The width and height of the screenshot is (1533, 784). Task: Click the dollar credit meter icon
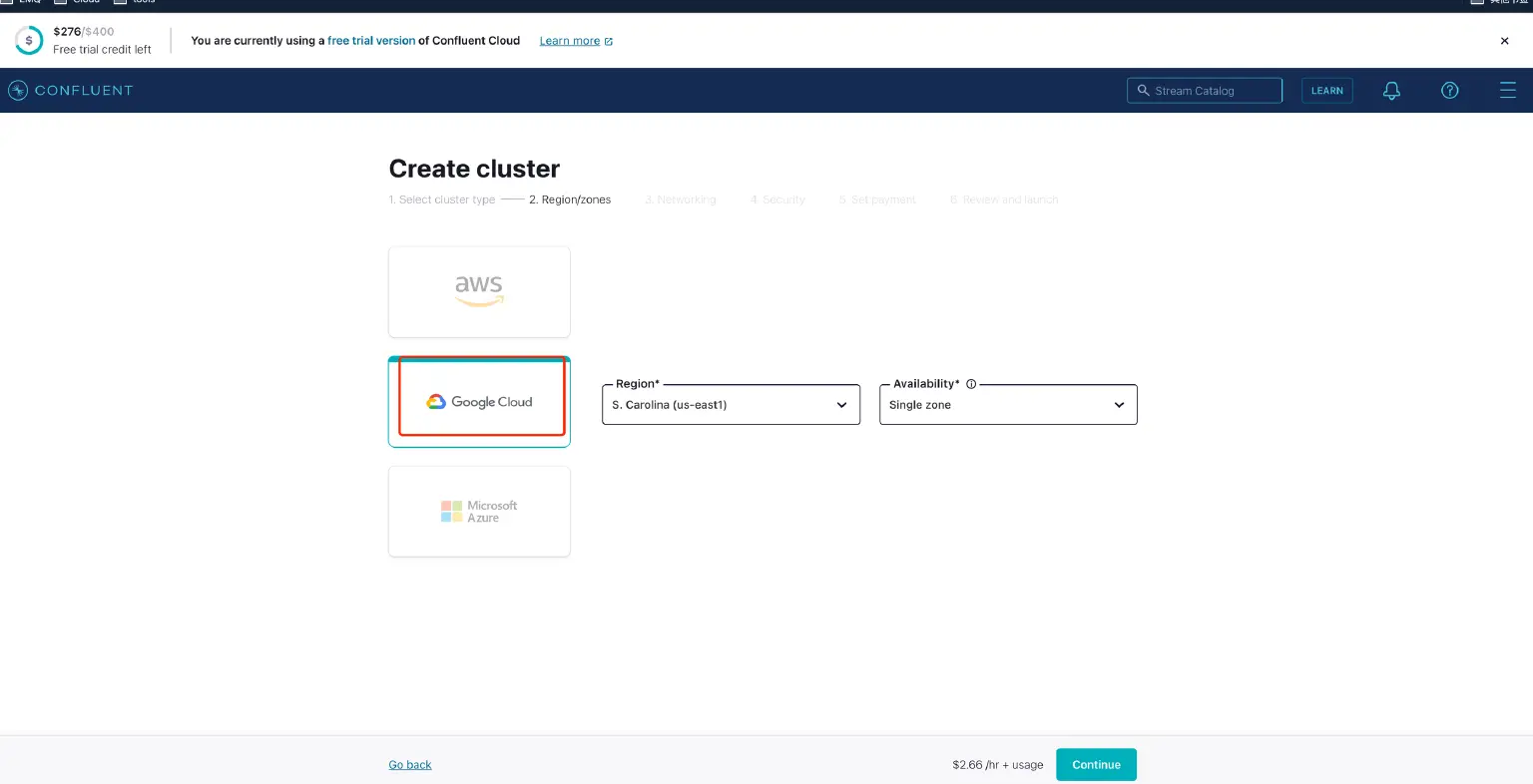point(29,41)
